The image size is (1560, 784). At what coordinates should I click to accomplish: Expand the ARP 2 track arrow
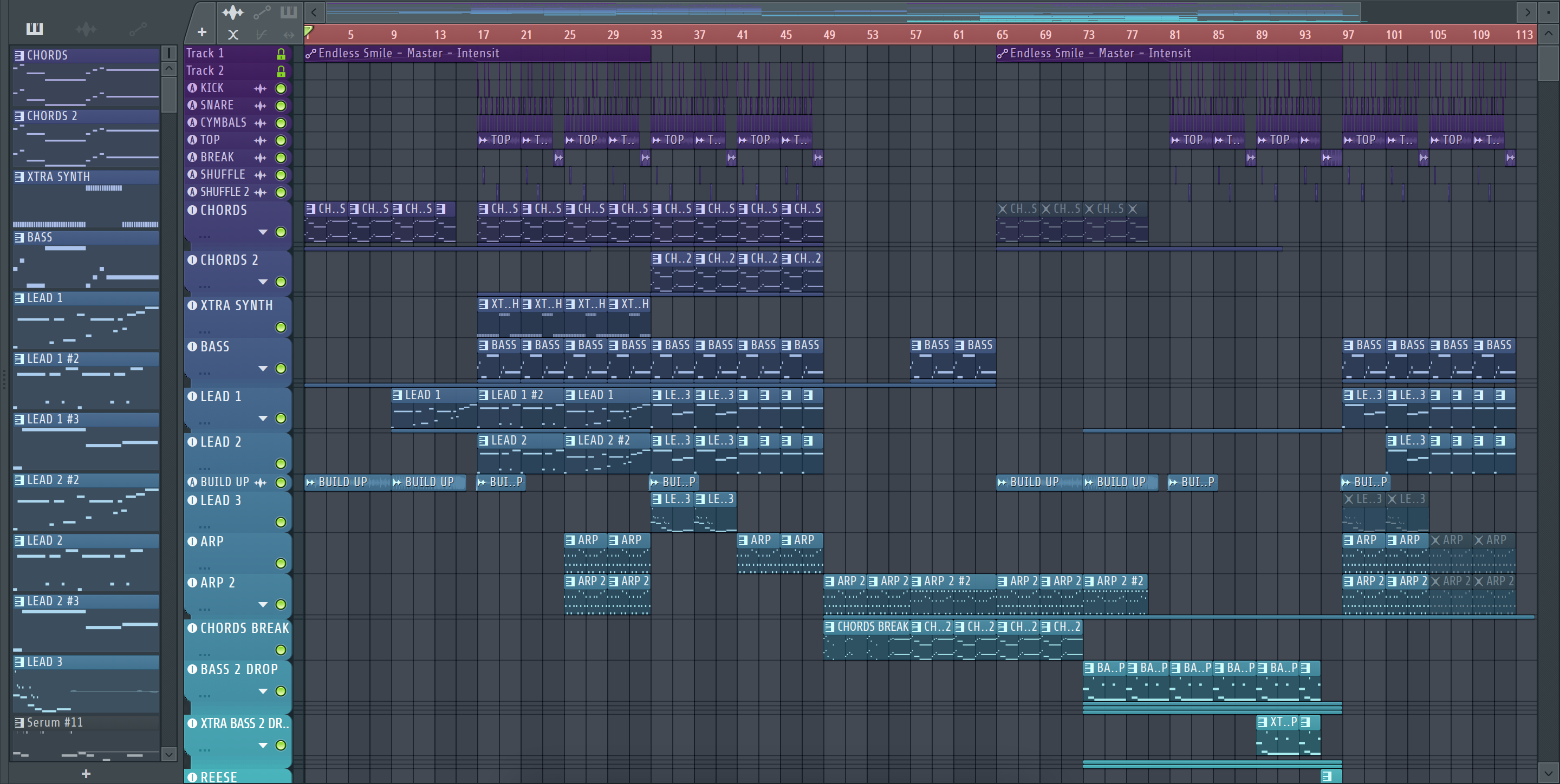[263, 604]
